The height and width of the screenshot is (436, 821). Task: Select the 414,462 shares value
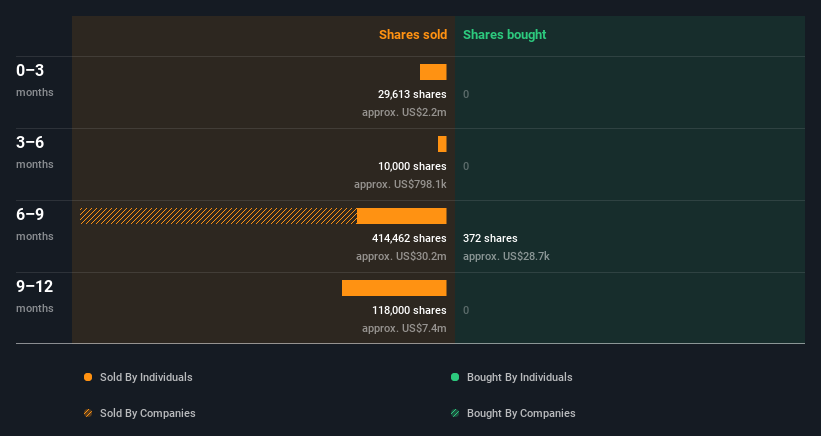click(x=409, y=238)
